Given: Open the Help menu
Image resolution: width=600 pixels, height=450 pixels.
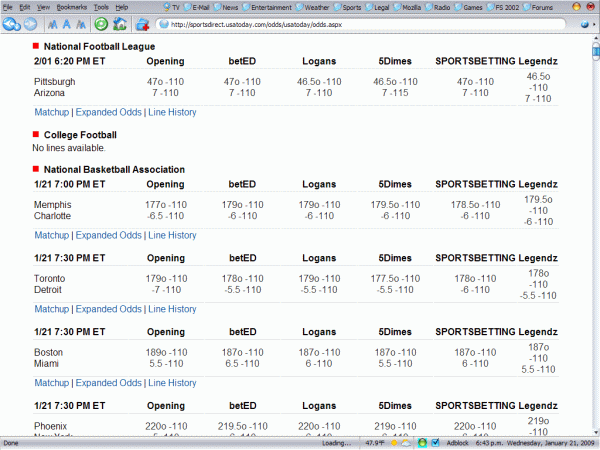Looking at the screenshot, I should pyautogui.click(x=122, y=7).
